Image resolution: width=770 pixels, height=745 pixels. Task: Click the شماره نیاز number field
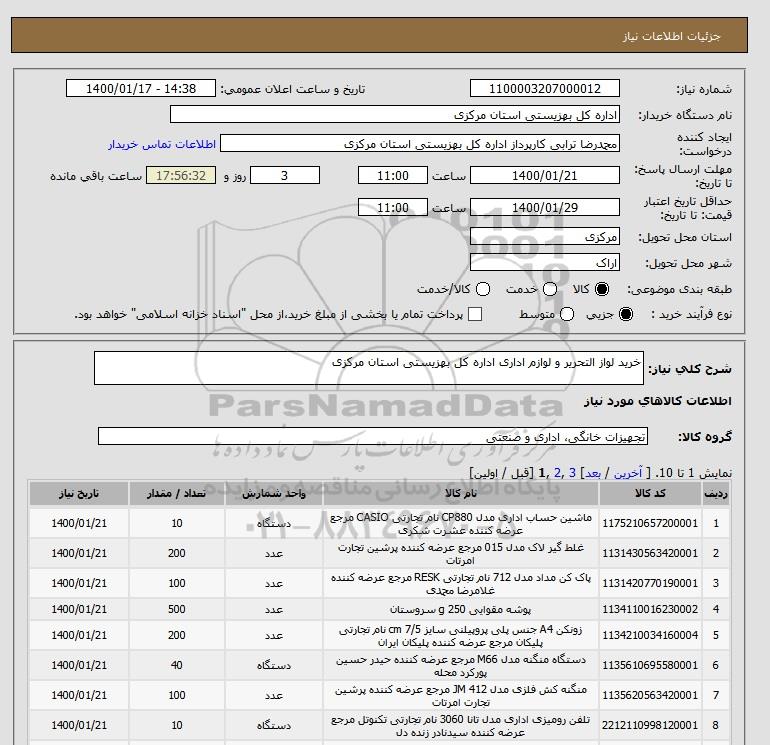(x=545, y=88)
